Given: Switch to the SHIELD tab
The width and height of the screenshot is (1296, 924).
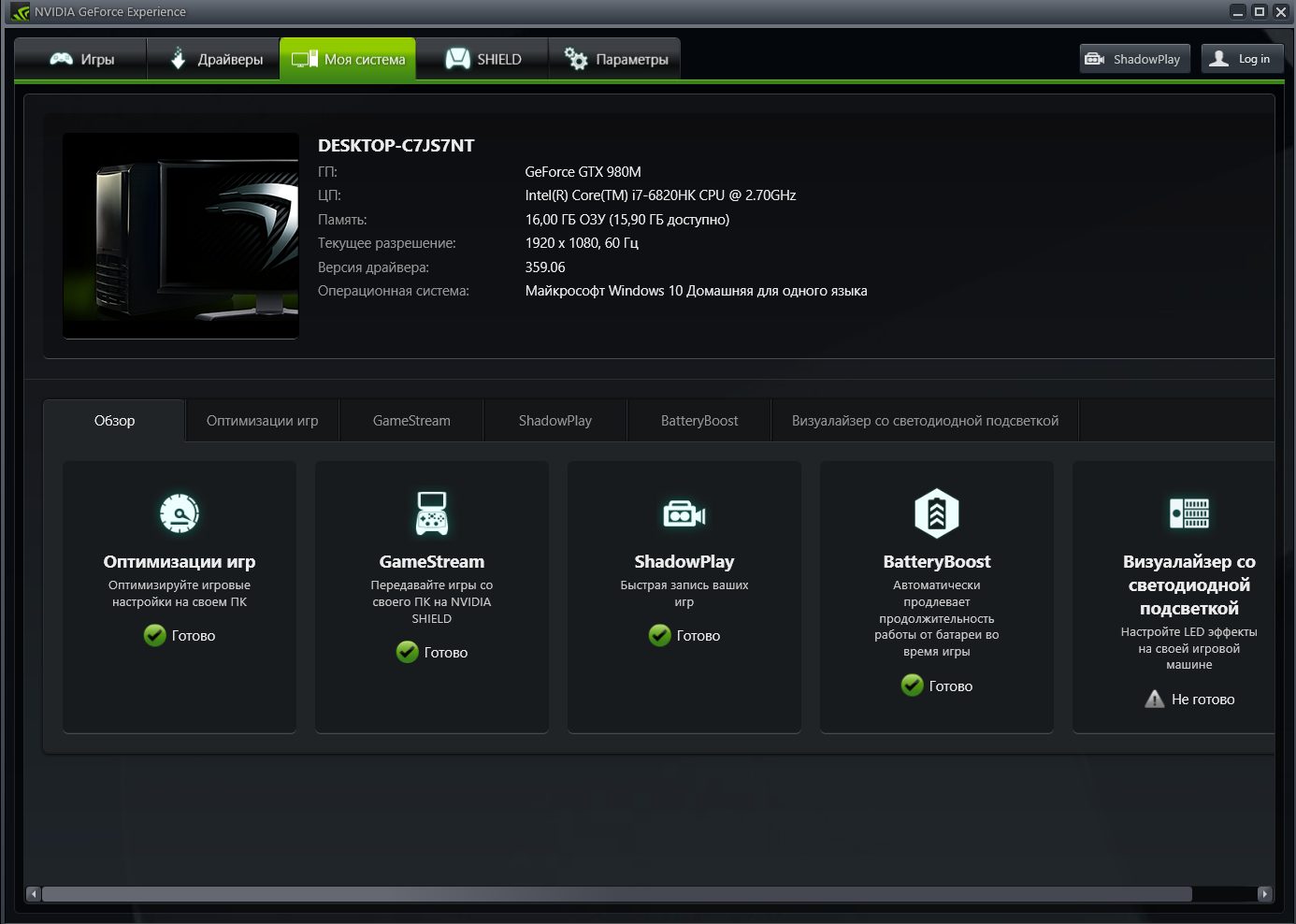Looking at the screenshot, I should click(x=482, y=59).
